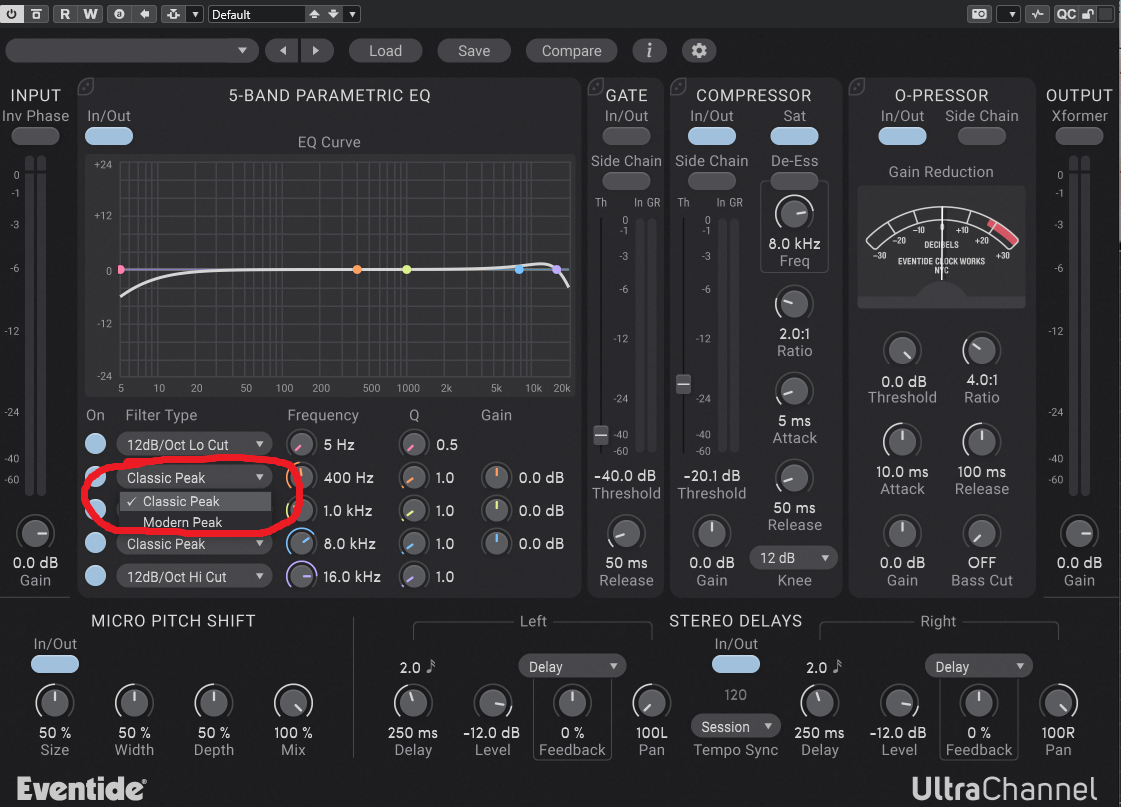1121x810 pixels.
Task: Click the blue 8.0 kHz EQ curve node
Action: 519,270
